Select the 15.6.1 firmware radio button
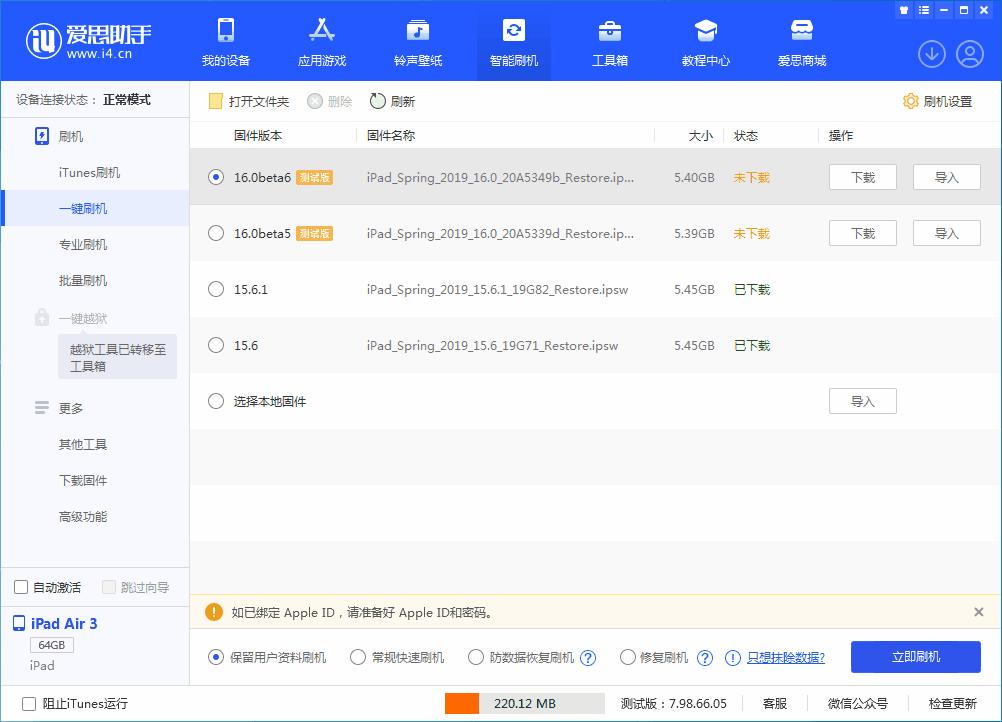This screenshot has width=1002, height=722. (x=215, y=289)
